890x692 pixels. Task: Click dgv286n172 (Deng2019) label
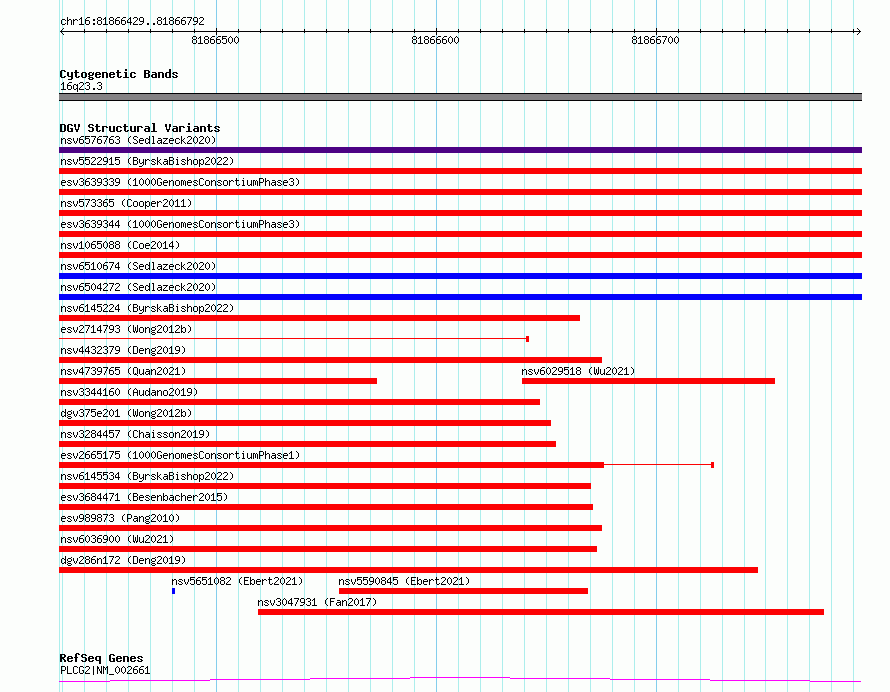123,560
